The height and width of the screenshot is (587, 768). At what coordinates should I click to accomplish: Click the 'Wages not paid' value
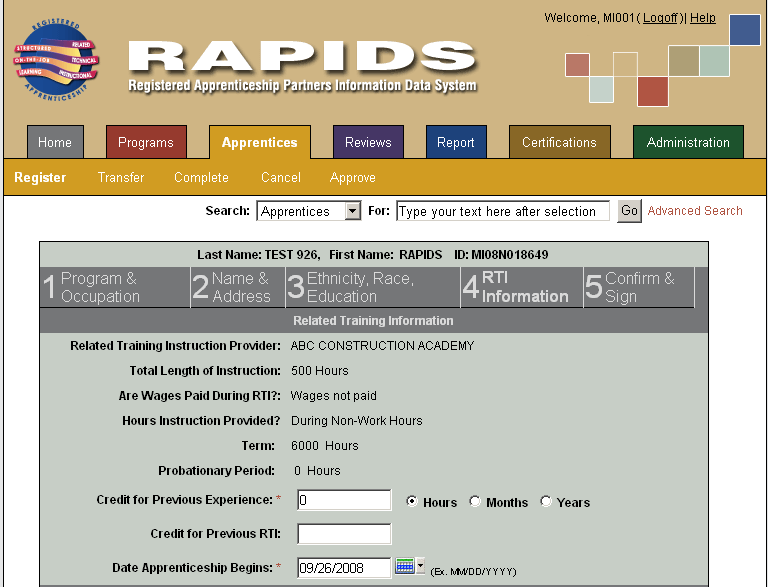(x=334, y=396)
